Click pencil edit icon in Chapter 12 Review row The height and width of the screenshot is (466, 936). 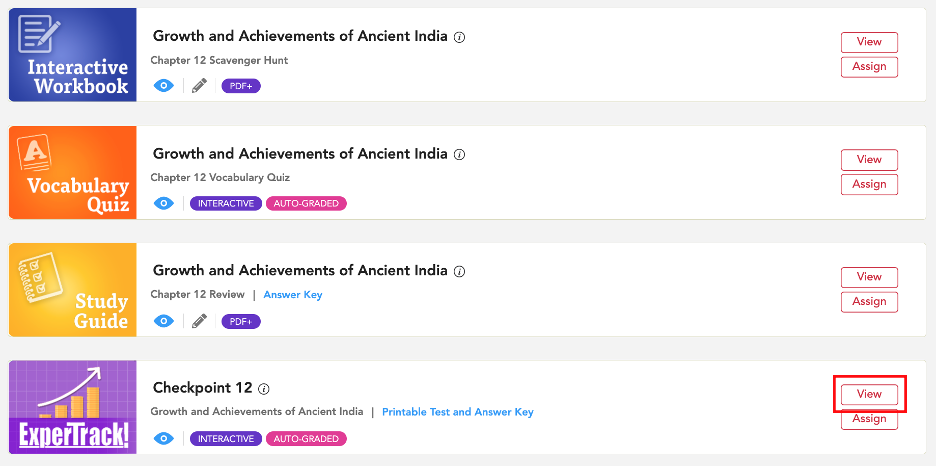tap(199, 322)
